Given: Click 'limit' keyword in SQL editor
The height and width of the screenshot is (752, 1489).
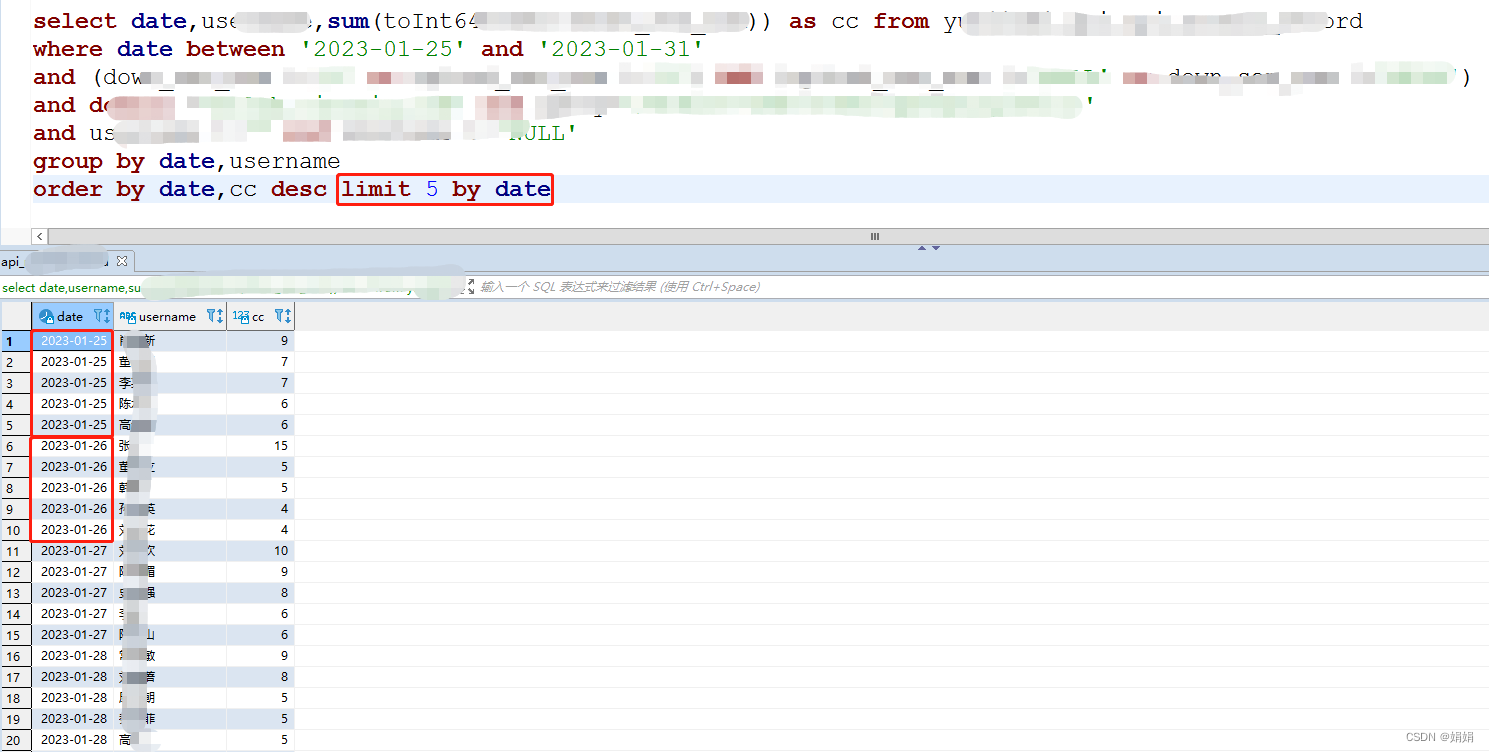Looking at the screenshot, I should tap(376, 189).
